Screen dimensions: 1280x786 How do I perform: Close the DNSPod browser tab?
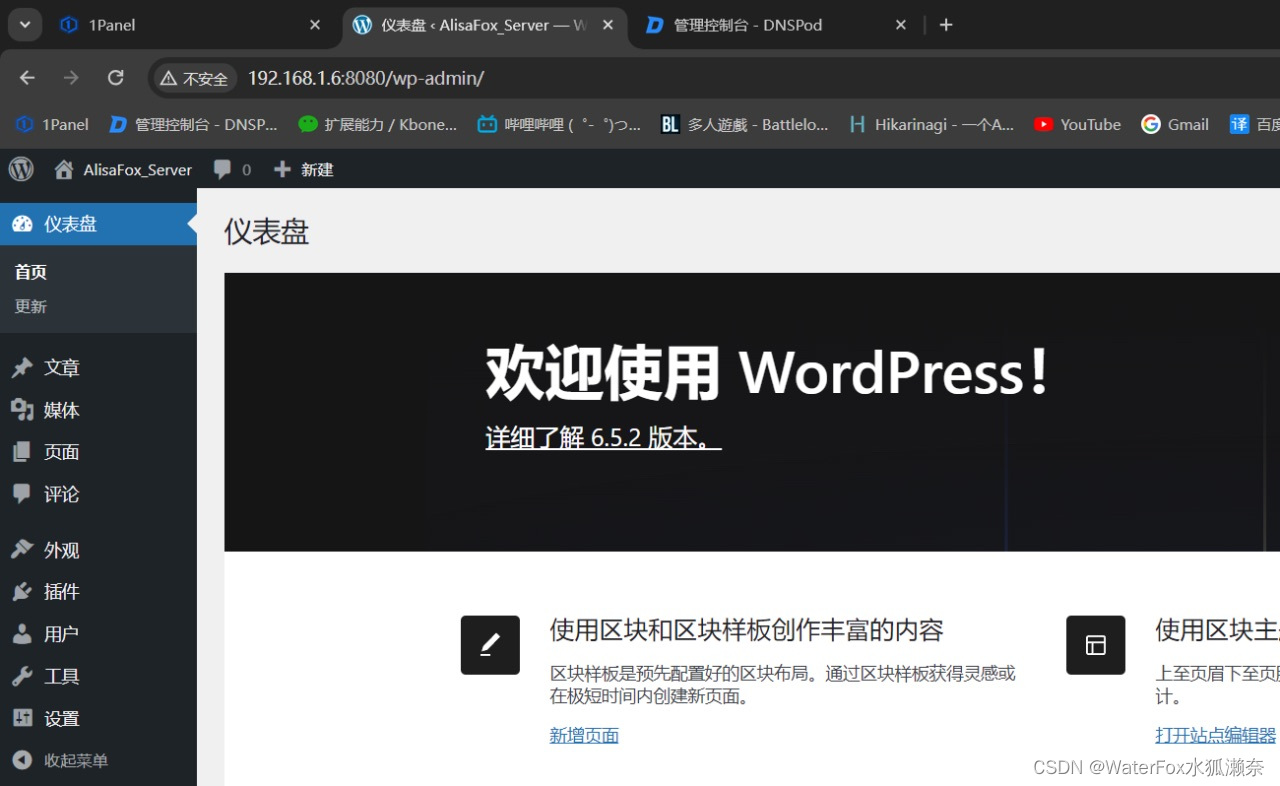tap(901, 25)
